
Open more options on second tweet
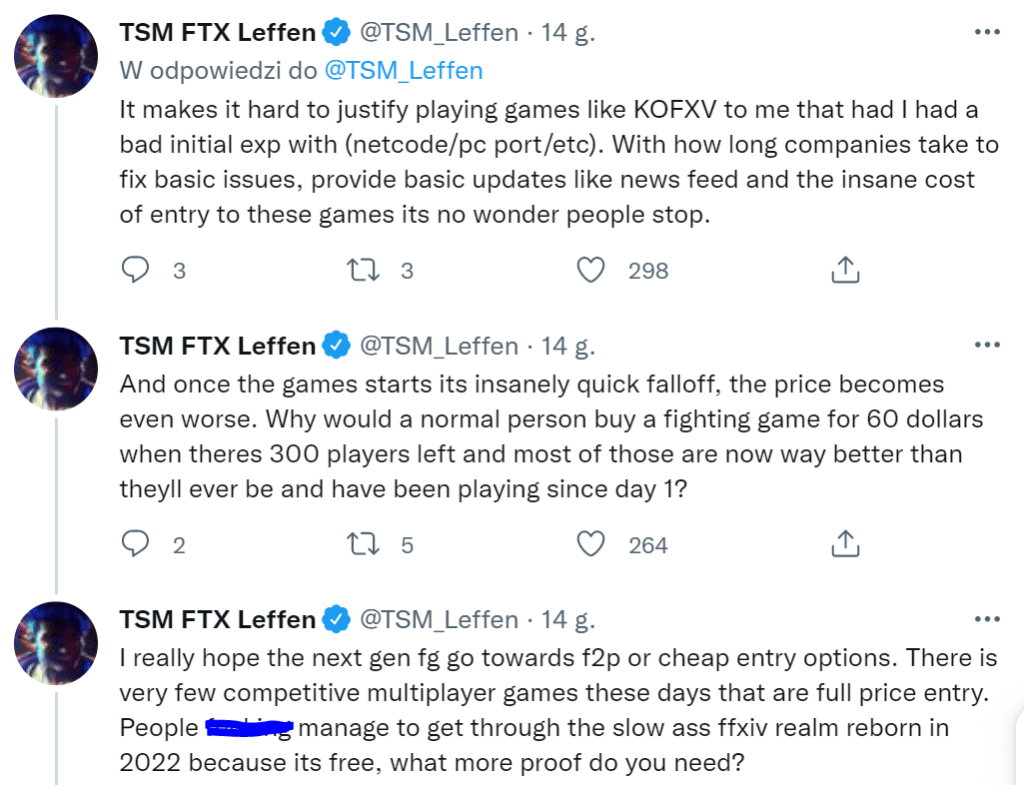point(986,345)
